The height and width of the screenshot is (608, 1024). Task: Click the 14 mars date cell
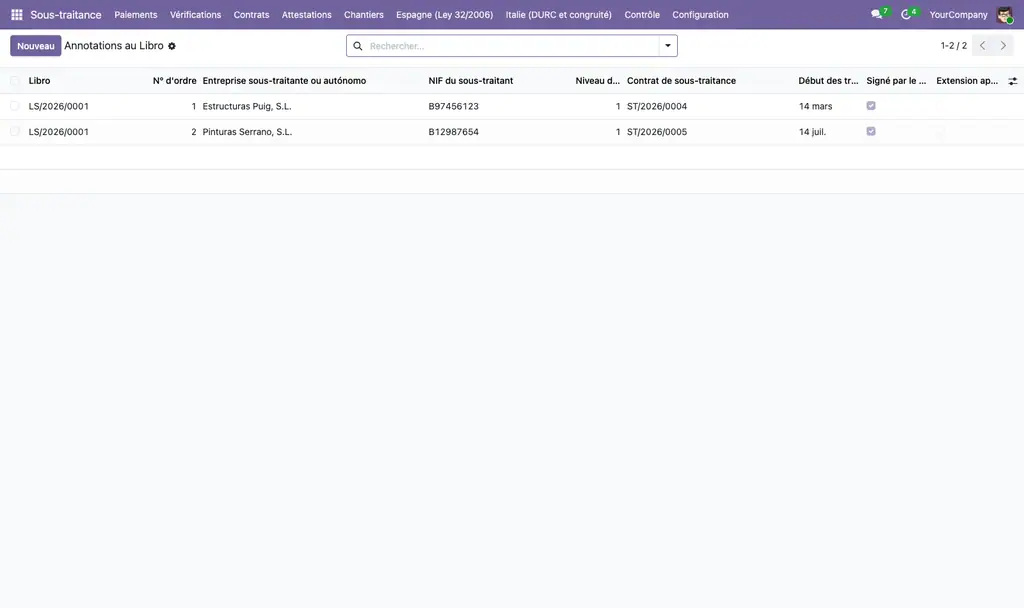(816, 106)
